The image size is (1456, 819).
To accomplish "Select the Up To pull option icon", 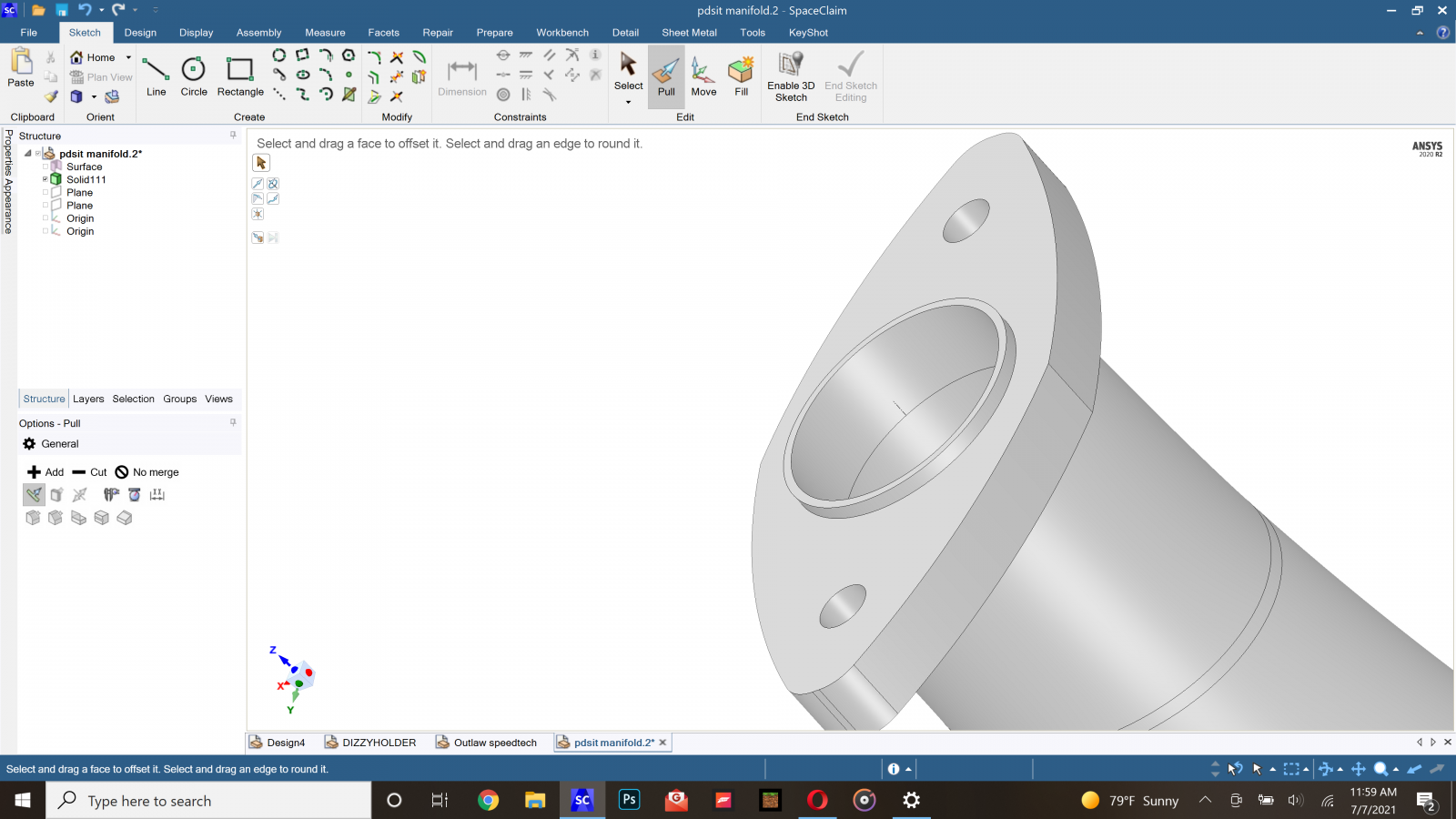I will 258,238.
